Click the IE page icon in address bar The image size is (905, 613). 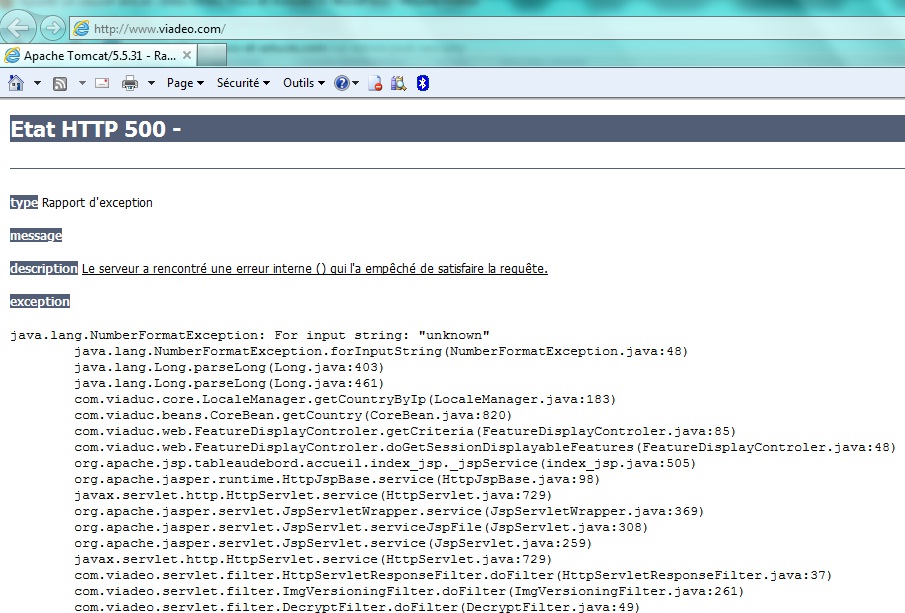pyautogui.click(x=81, y=28)
